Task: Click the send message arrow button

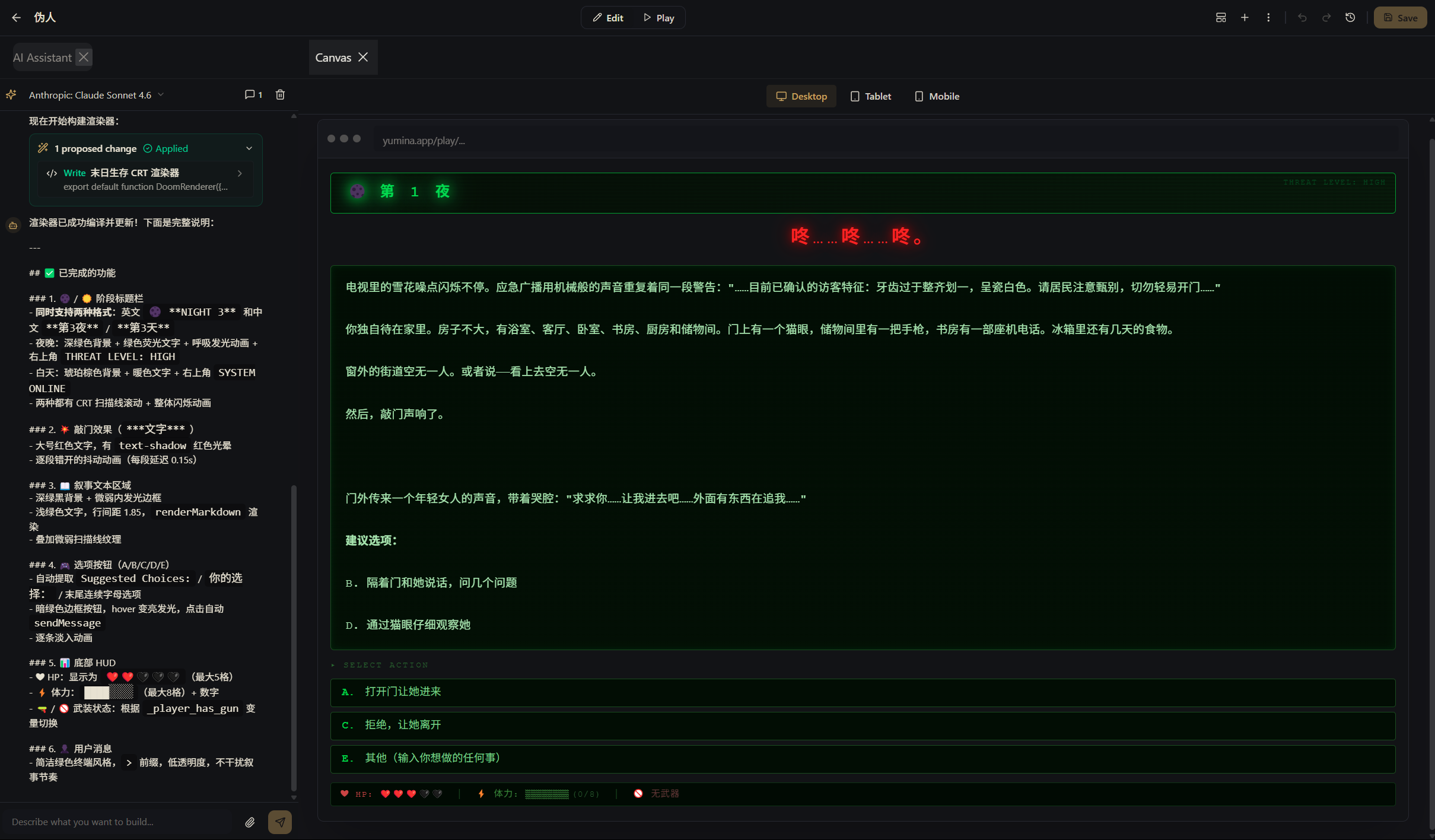Action: [x=279, y=822]
